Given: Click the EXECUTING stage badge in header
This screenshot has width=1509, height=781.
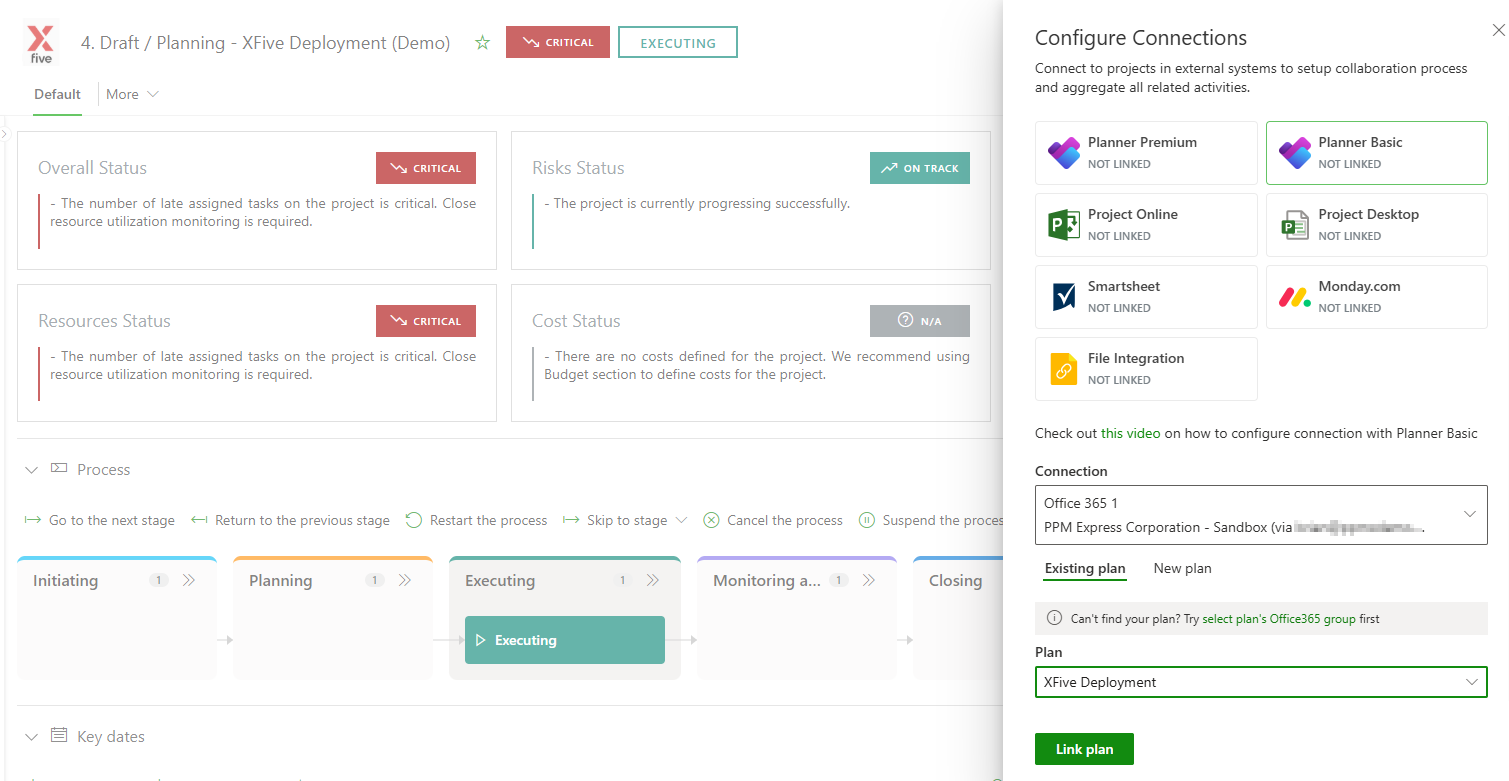Looking at the screenshot, I should (678, 43).
